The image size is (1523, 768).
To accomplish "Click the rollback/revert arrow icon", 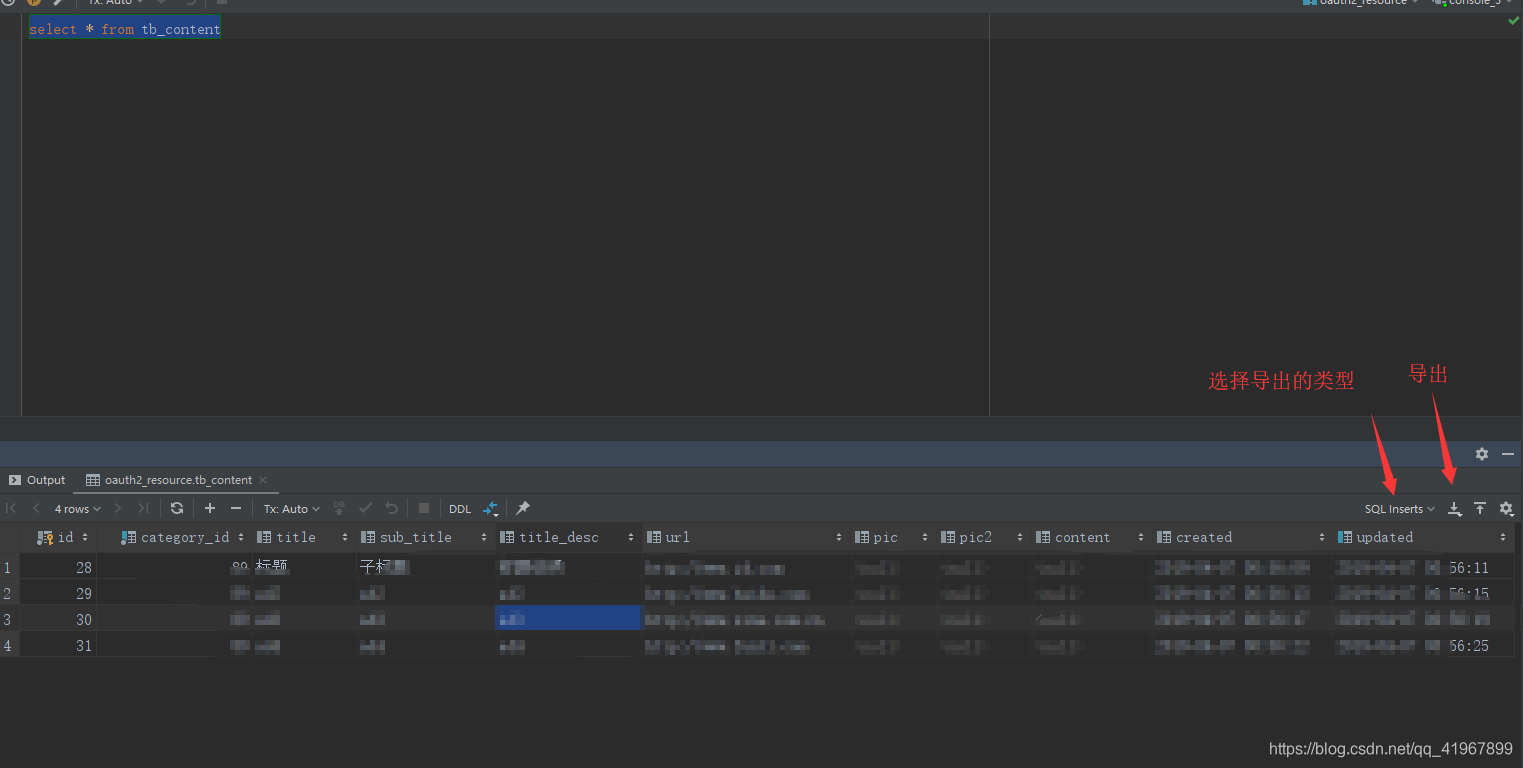I will (392, 509).
